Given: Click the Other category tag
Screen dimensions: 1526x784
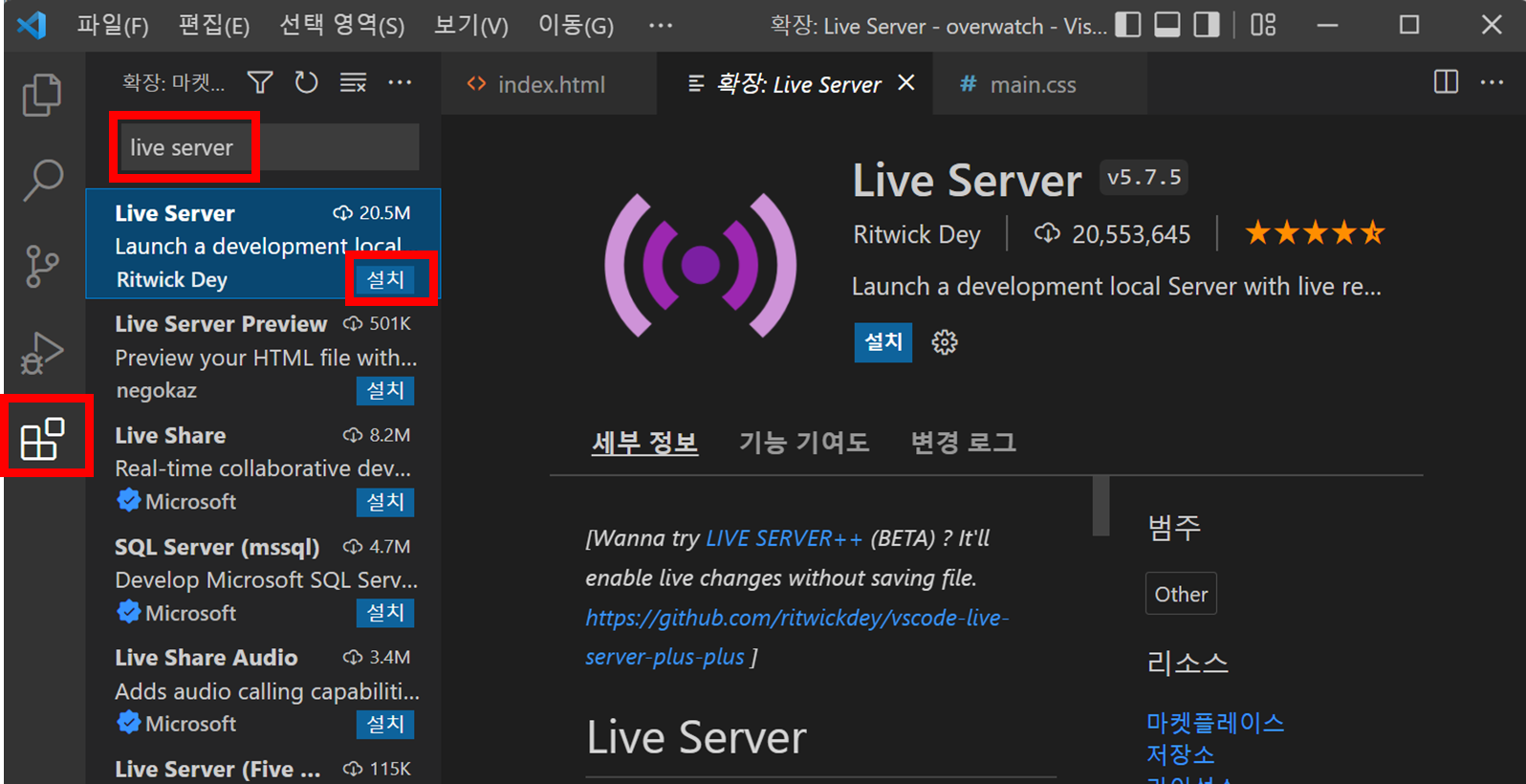Looking at the screenshot, I should point(1181,594).
